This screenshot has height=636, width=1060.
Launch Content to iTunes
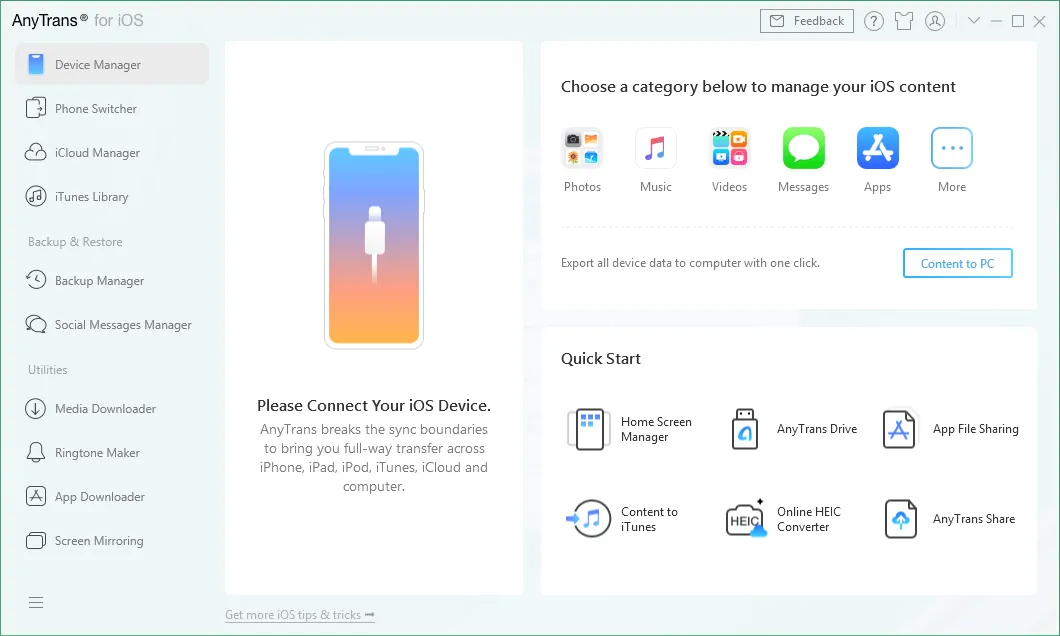coord(623,519)
